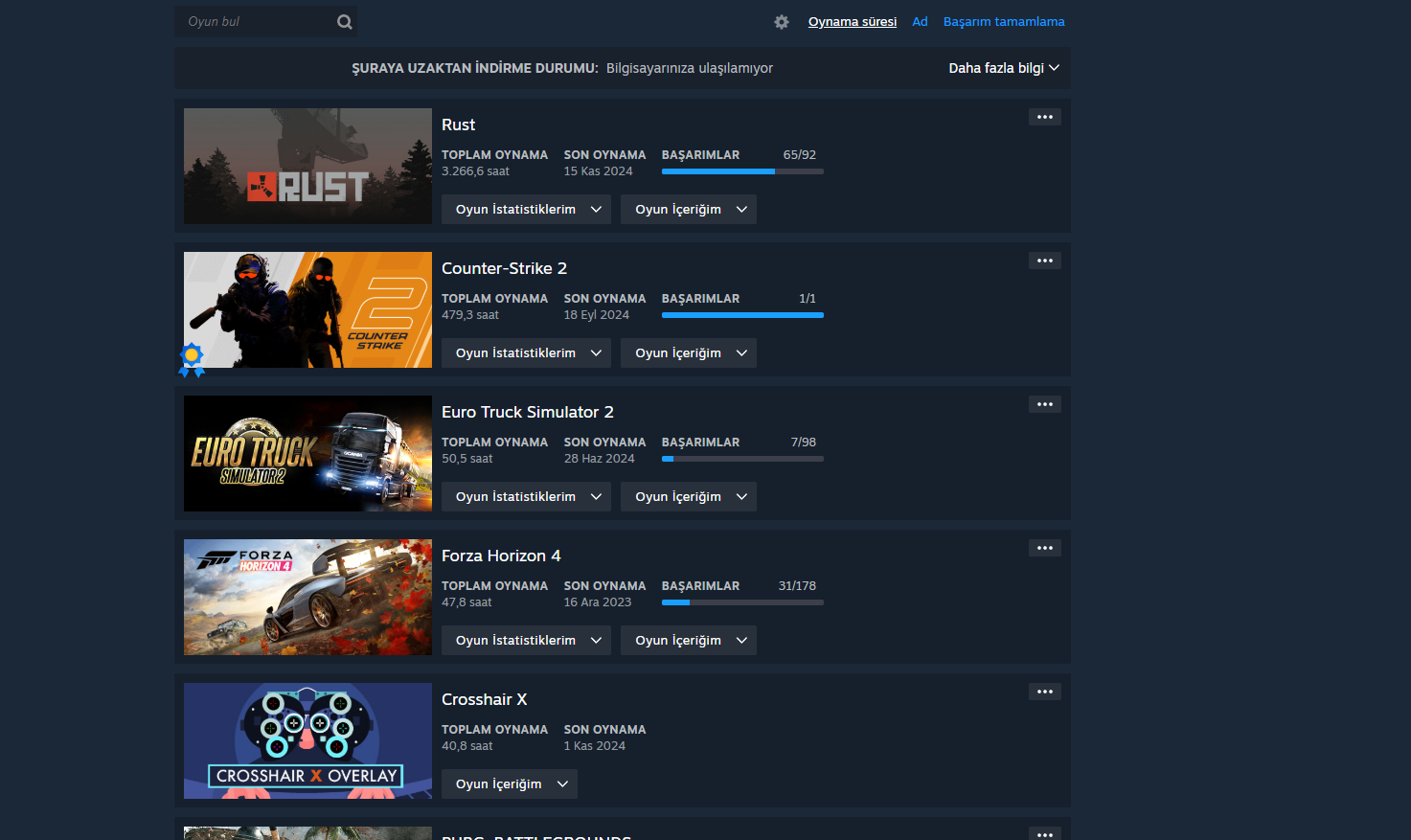Click the Euro Truck Simulator 2 cover image
The height and width of the screenshot is (840, 1411).
[307, 453]
